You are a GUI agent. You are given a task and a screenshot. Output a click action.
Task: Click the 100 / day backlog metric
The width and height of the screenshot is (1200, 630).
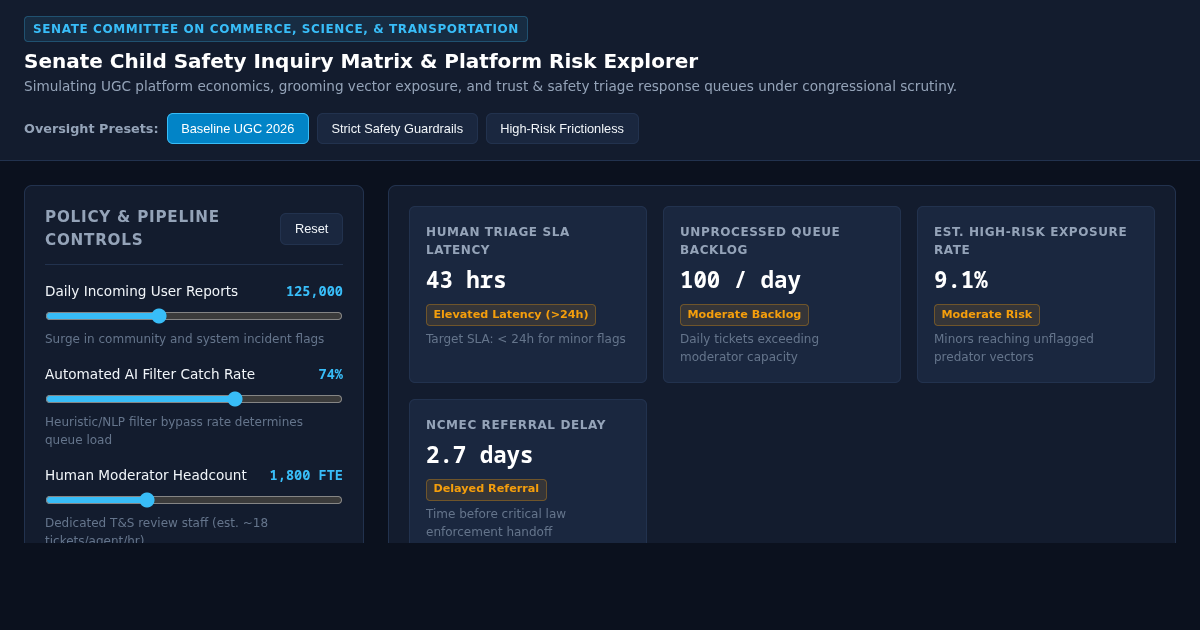[740, 280]
